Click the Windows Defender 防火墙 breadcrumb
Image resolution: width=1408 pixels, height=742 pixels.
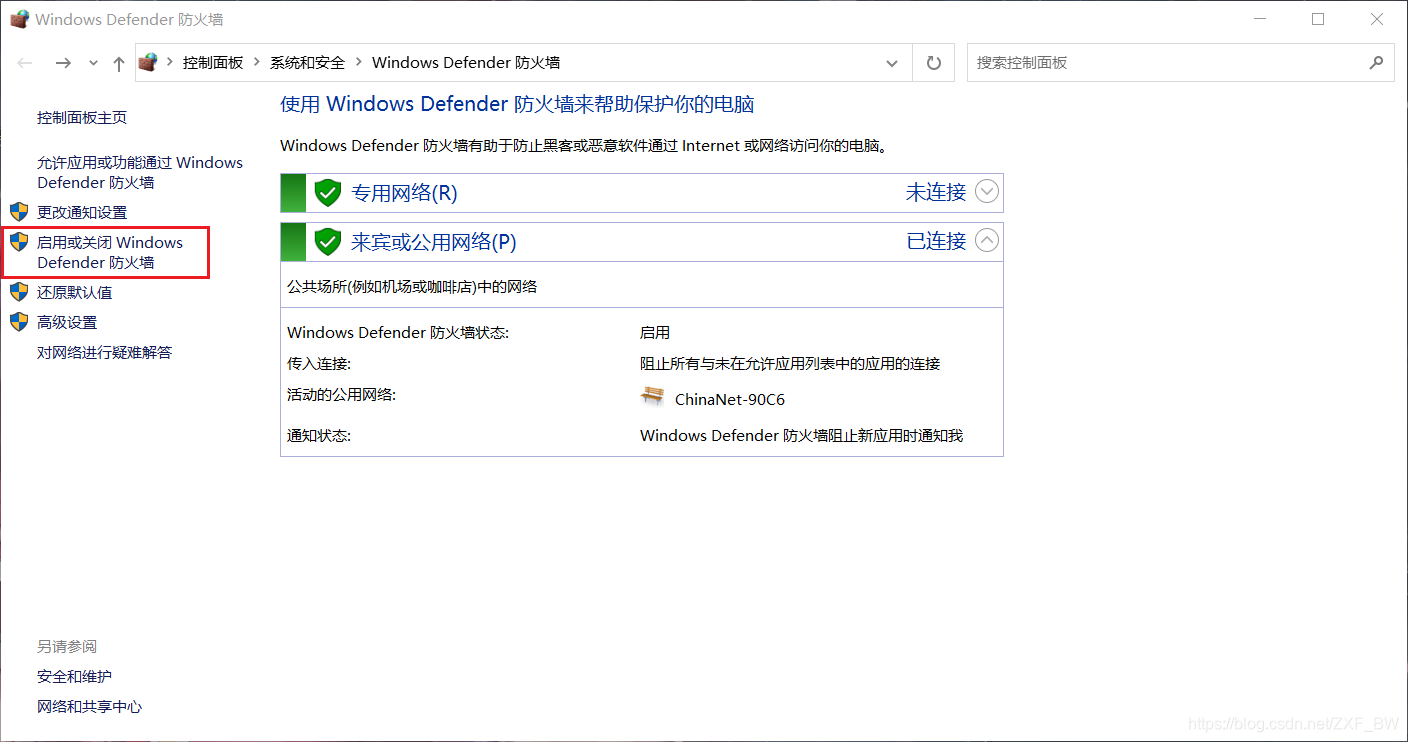[x=466, y=62]
